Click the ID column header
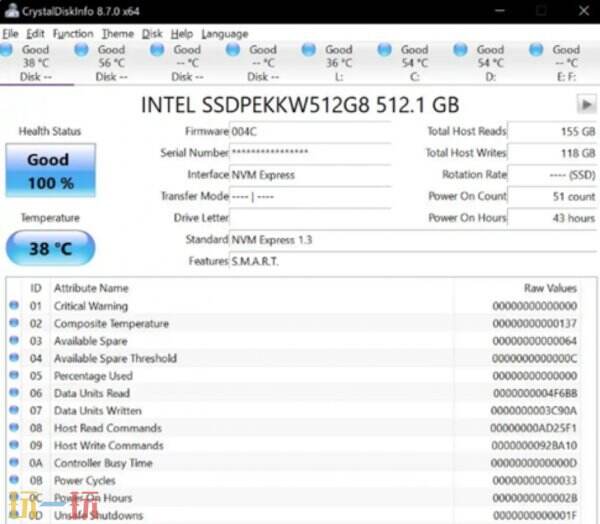 (36, 288)
